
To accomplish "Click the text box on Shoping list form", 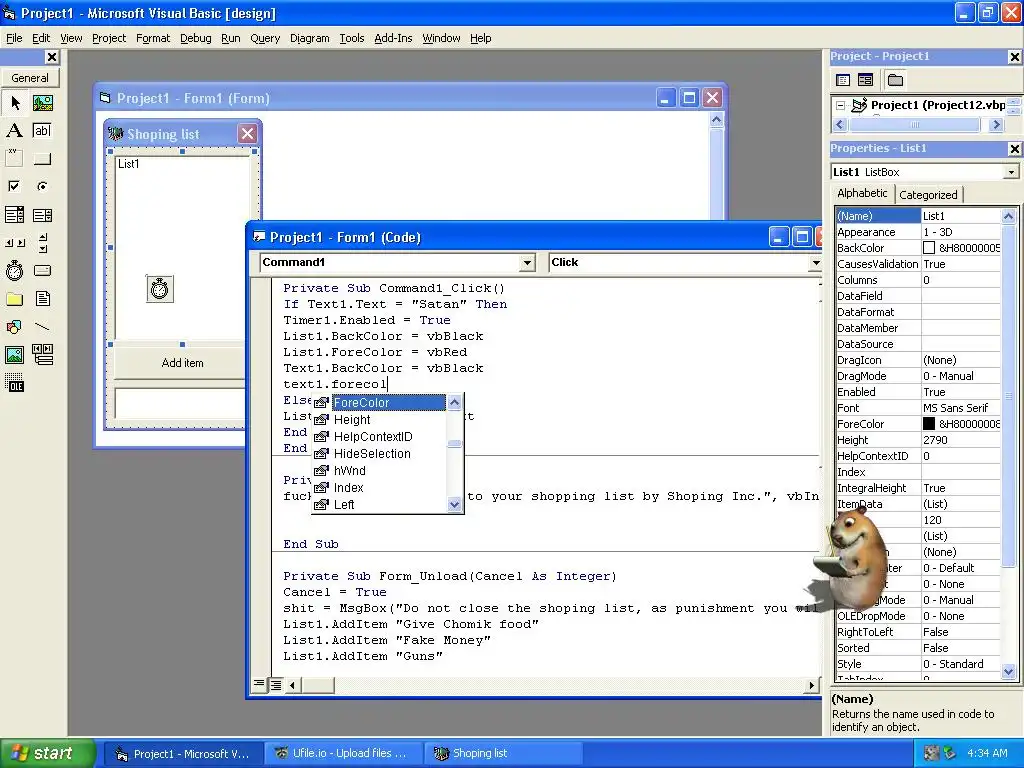I will coord(180,403).
